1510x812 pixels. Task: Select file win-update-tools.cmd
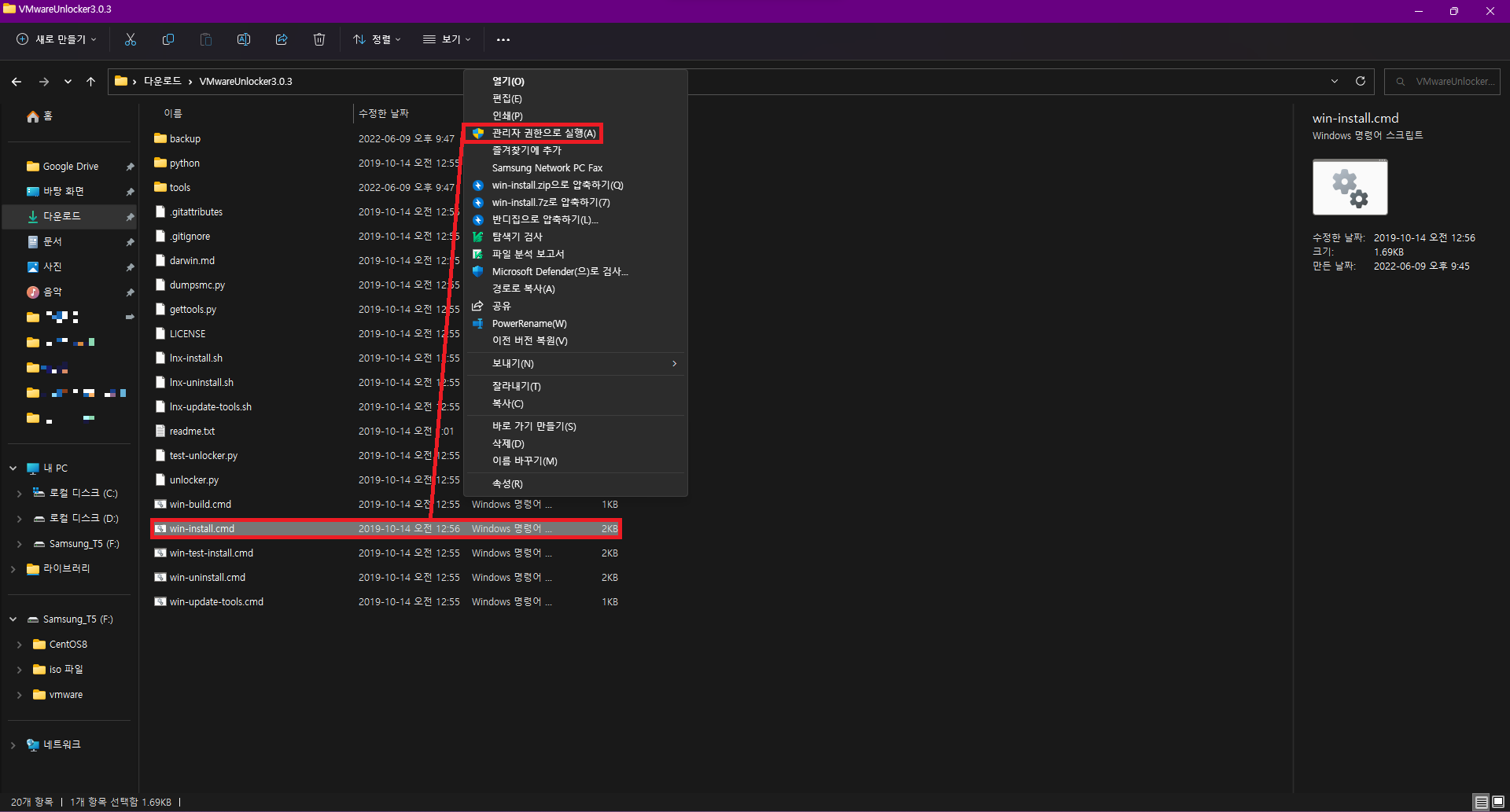[x=216, y=602]
